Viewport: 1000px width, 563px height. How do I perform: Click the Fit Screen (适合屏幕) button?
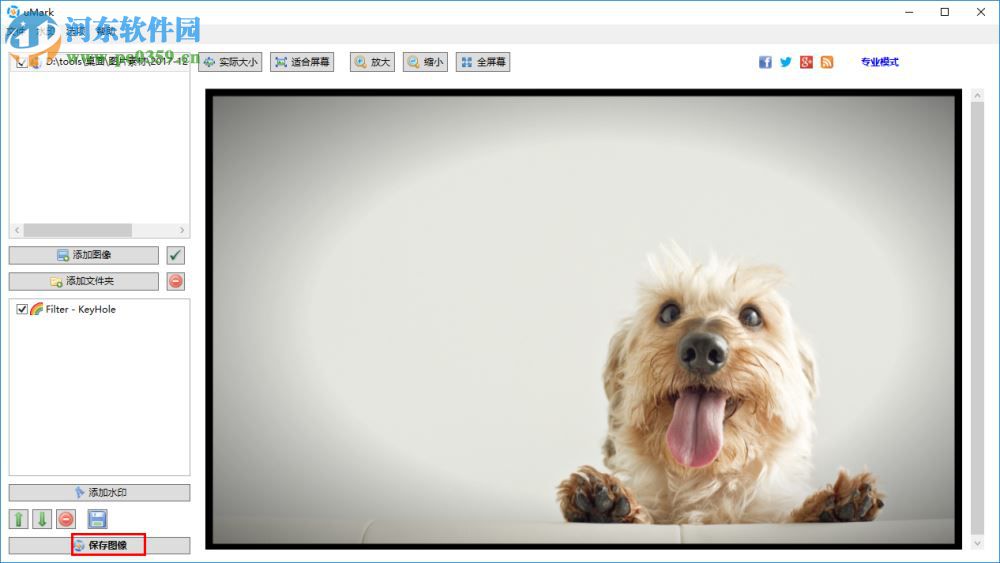[x=302, y=62]
